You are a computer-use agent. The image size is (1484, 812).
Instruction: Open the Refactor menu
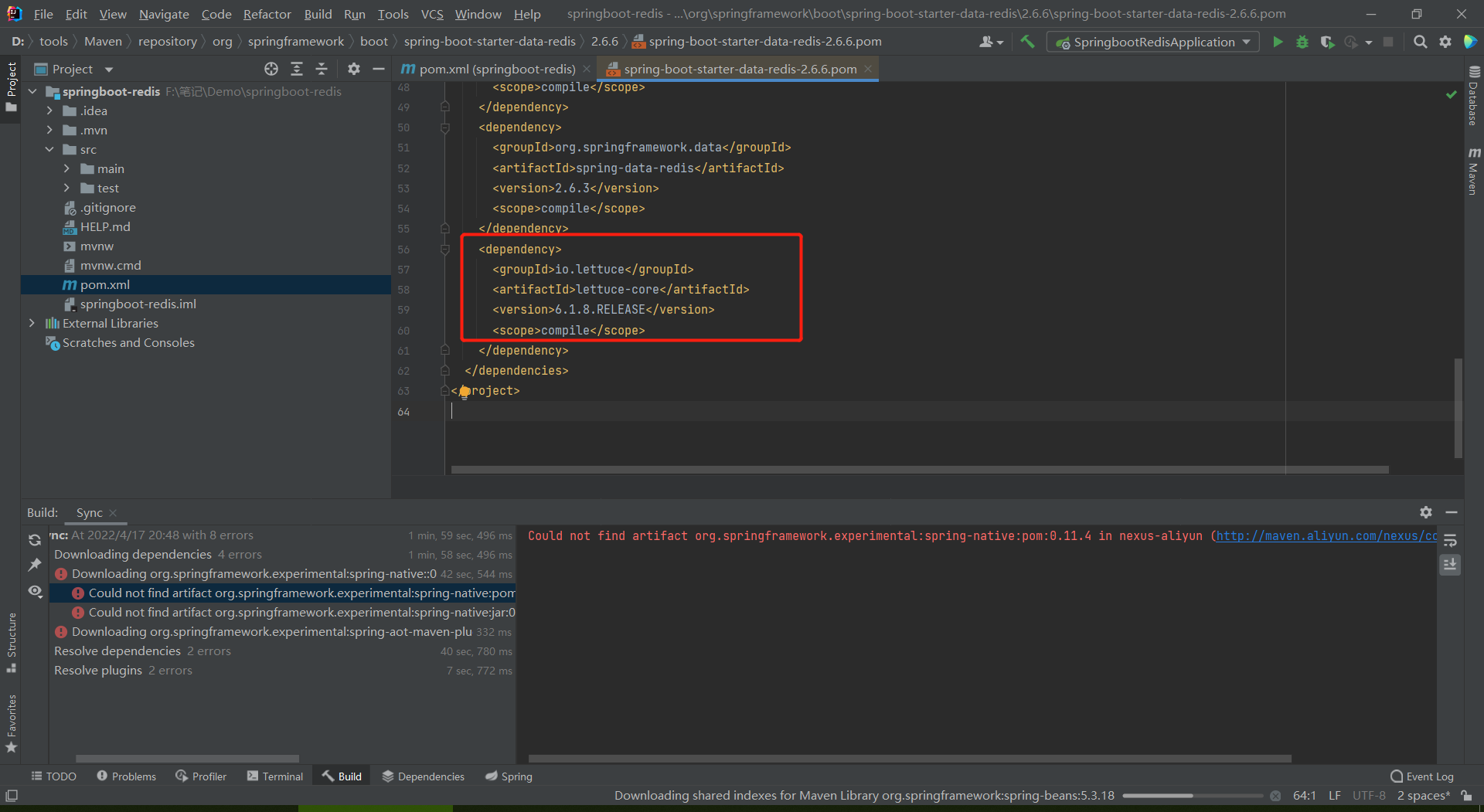tap(267, 14)
